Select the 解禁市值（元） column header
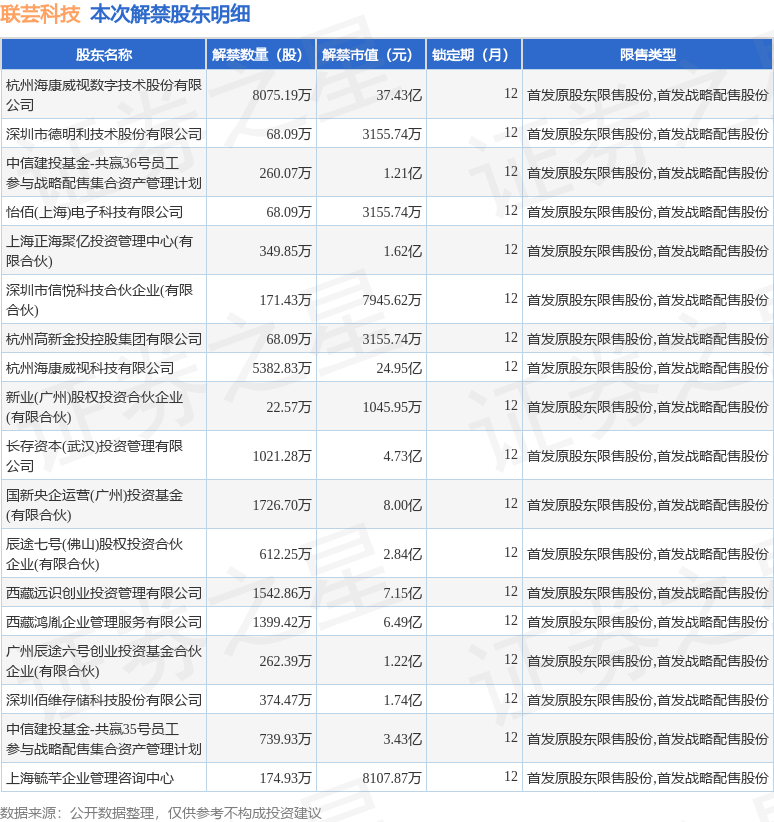The image size is (774, 822). [x=371, y=55]
